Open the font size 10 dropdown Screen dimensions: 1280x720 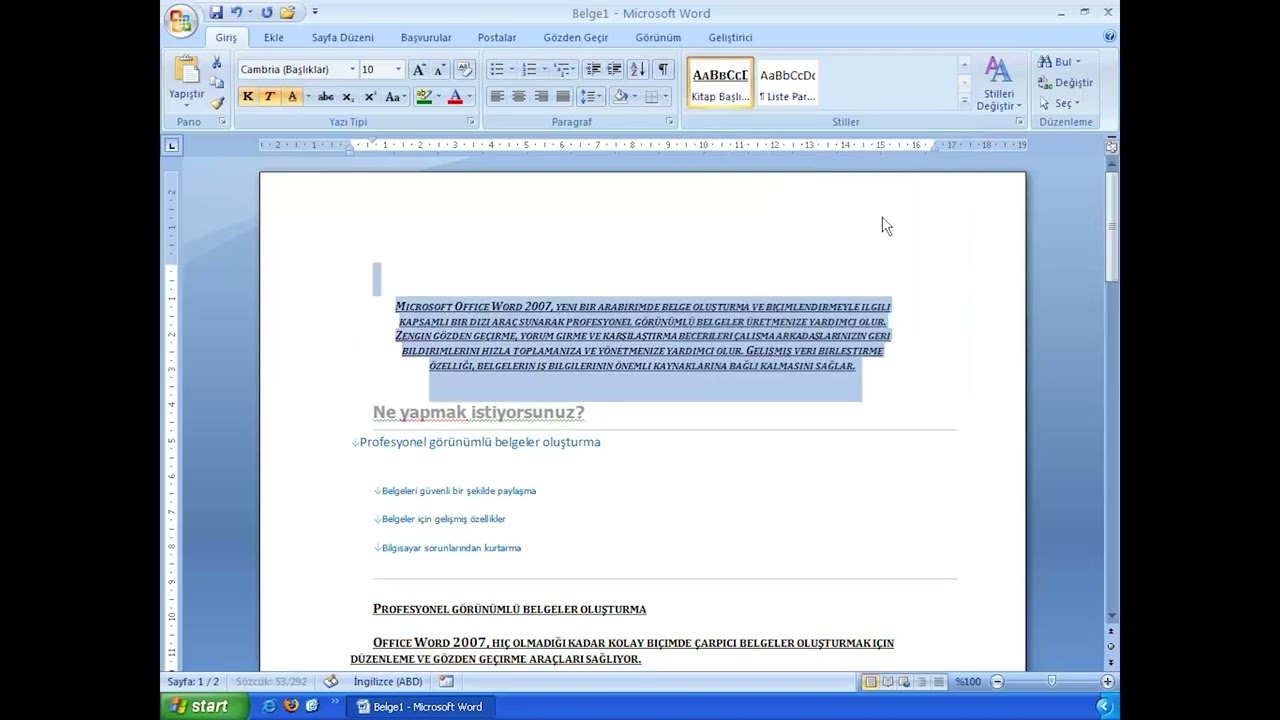click(x=398, y=69)
